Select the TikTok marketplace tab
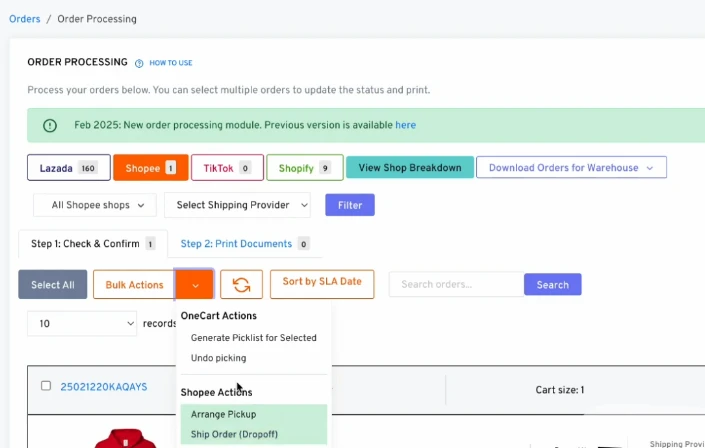 227,168
